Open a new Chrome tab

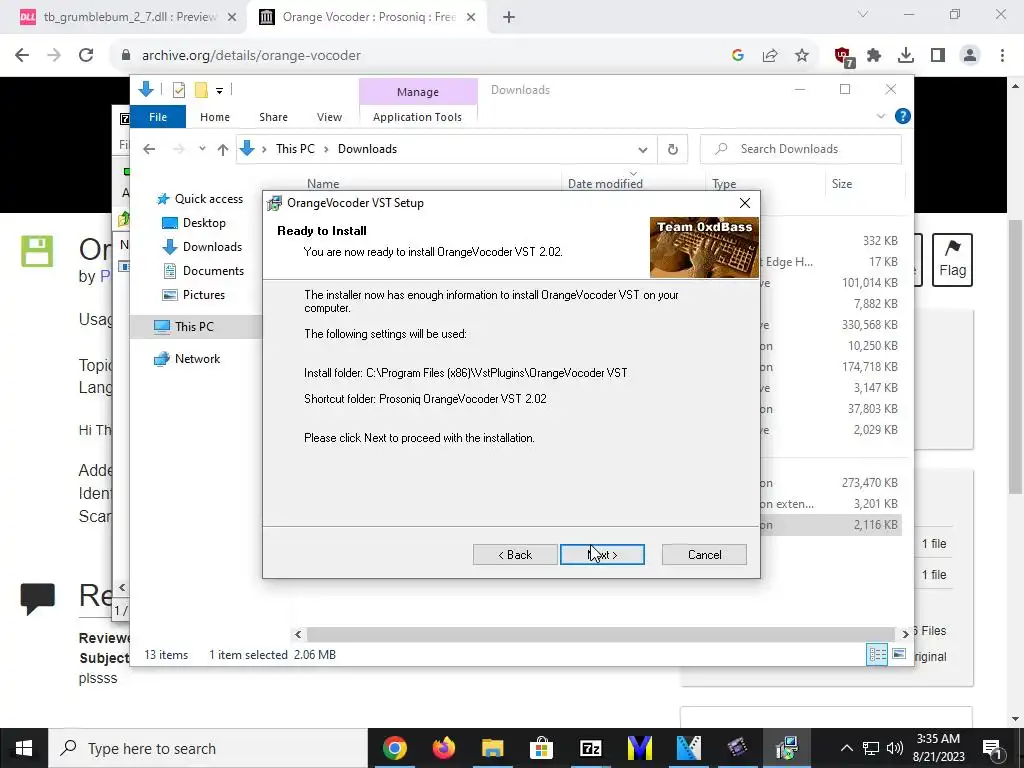(x=509, y=18)
